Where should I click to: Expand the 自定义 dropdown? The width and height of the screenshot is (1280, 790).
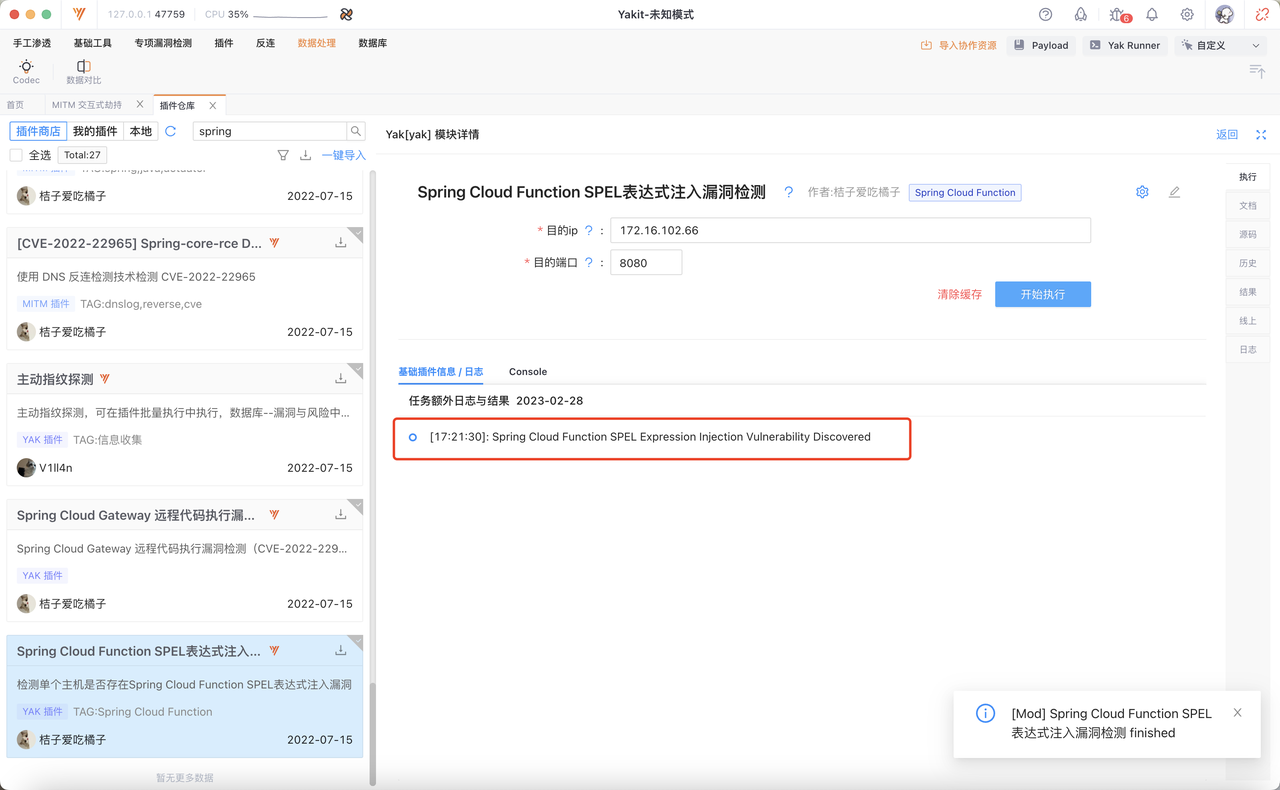pyautogui.click(x=1221, y=45)
